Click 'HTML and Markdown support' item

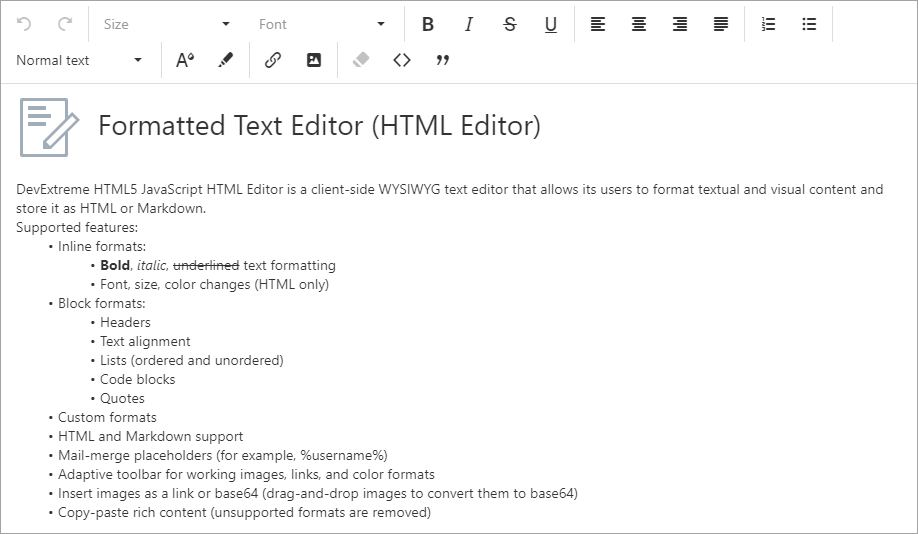(150, 437)
